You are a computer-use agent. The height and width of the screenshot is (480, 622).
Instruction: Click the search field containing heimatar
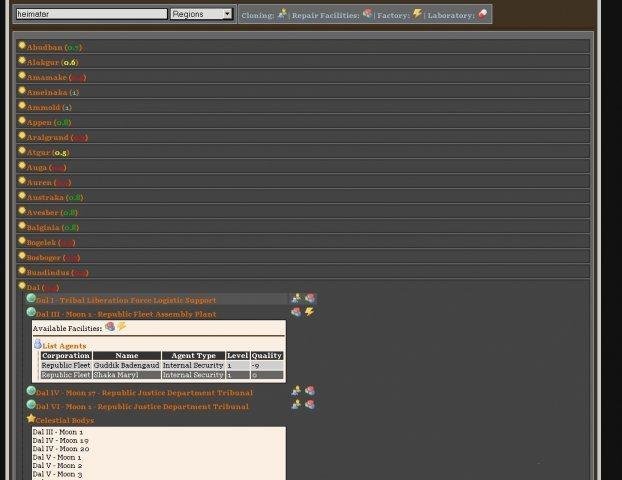(92, 14)
